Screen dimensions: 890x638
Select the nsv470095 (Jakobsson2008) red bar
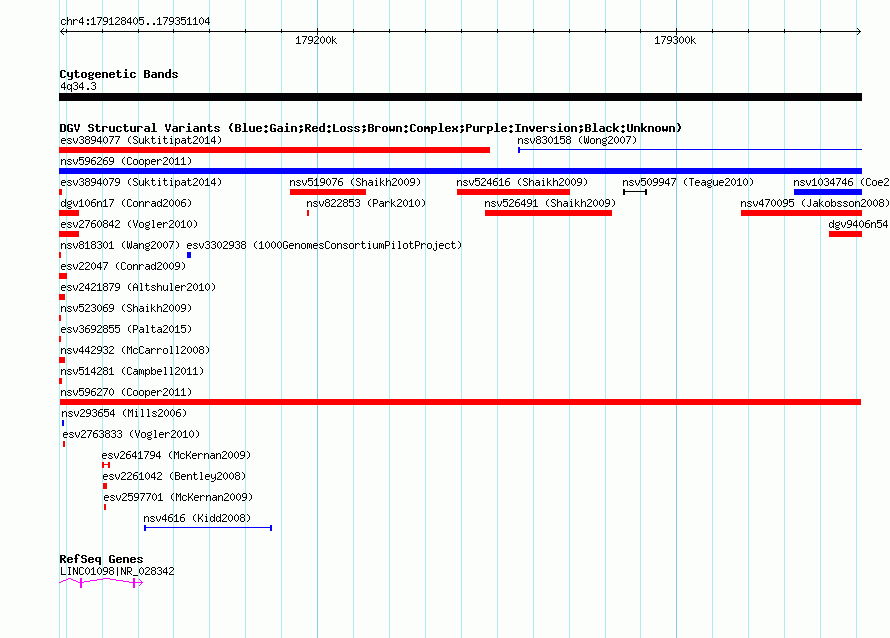(801, 213)
